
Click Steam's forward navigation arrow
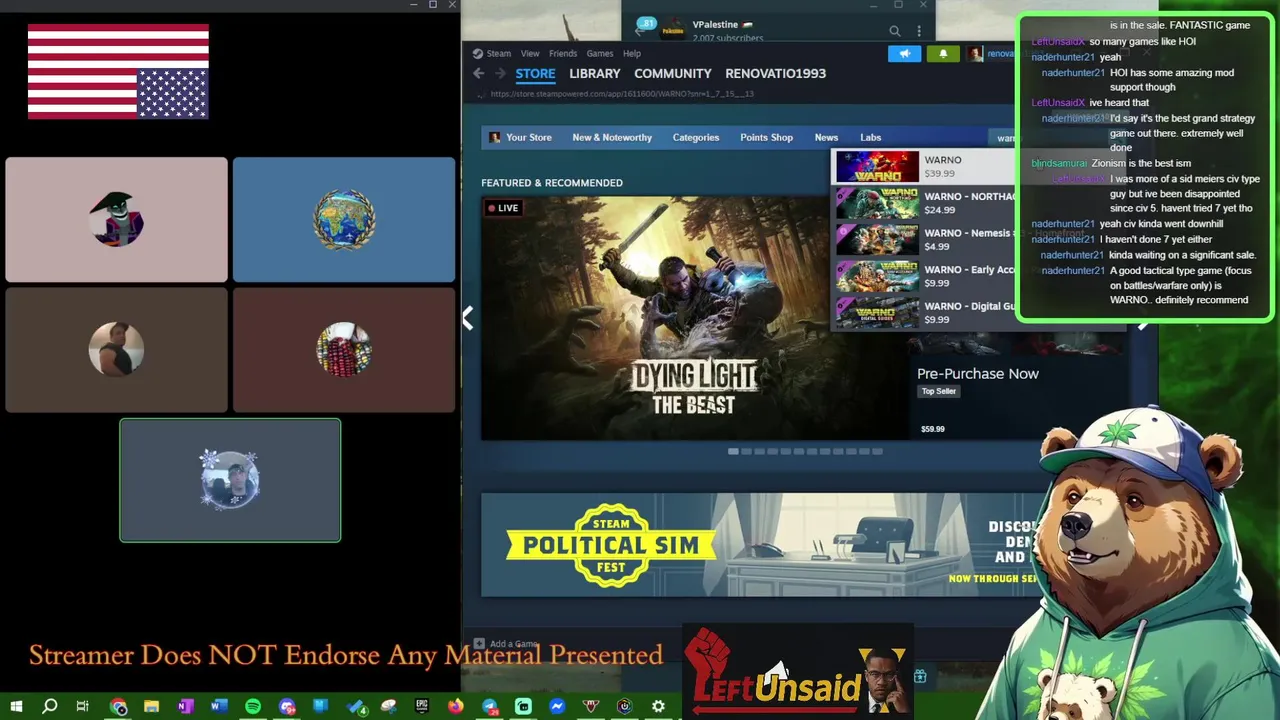point(500,73)
